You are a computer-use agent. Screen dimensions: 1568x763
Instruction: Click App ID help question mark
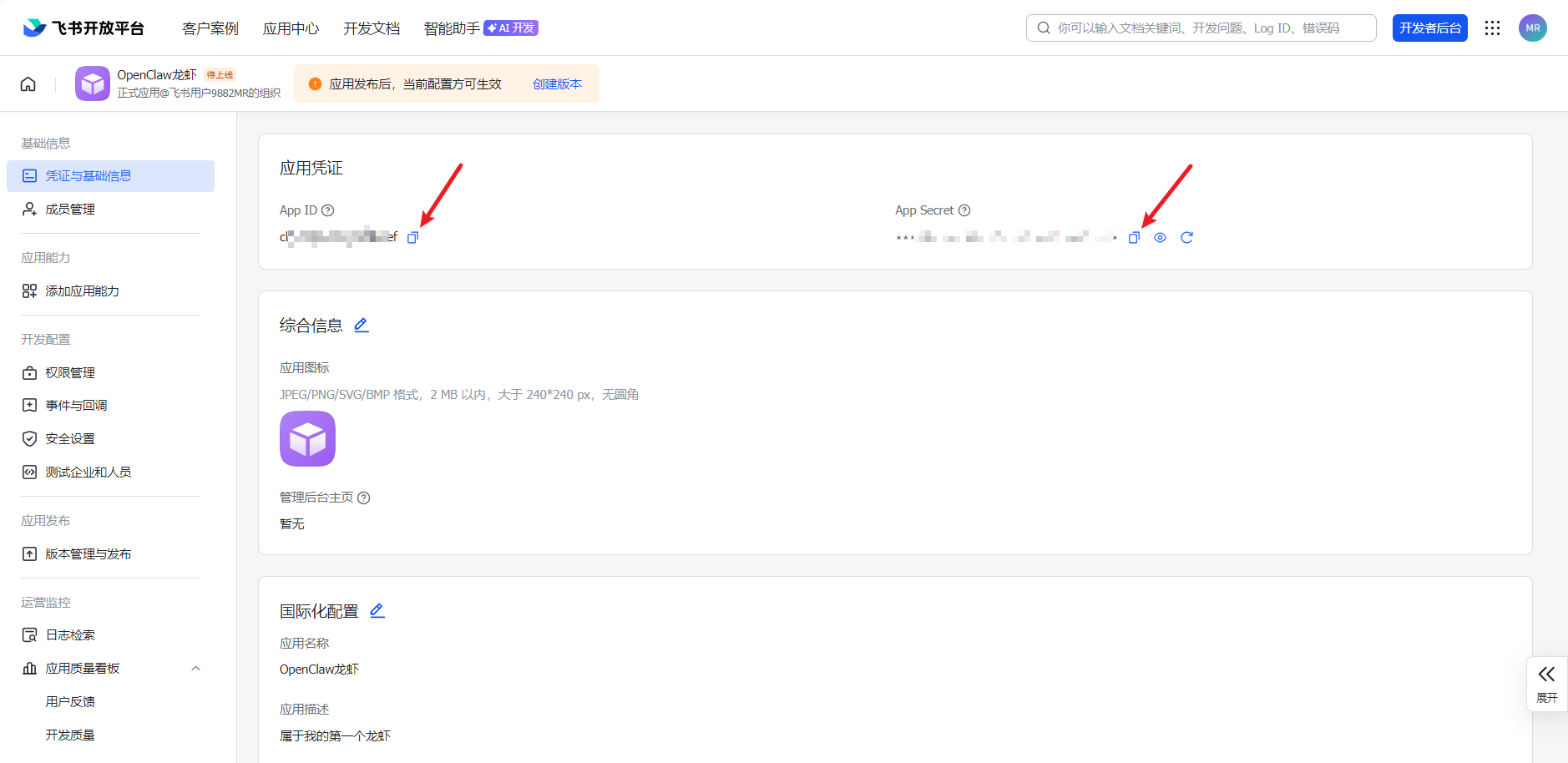328,210
